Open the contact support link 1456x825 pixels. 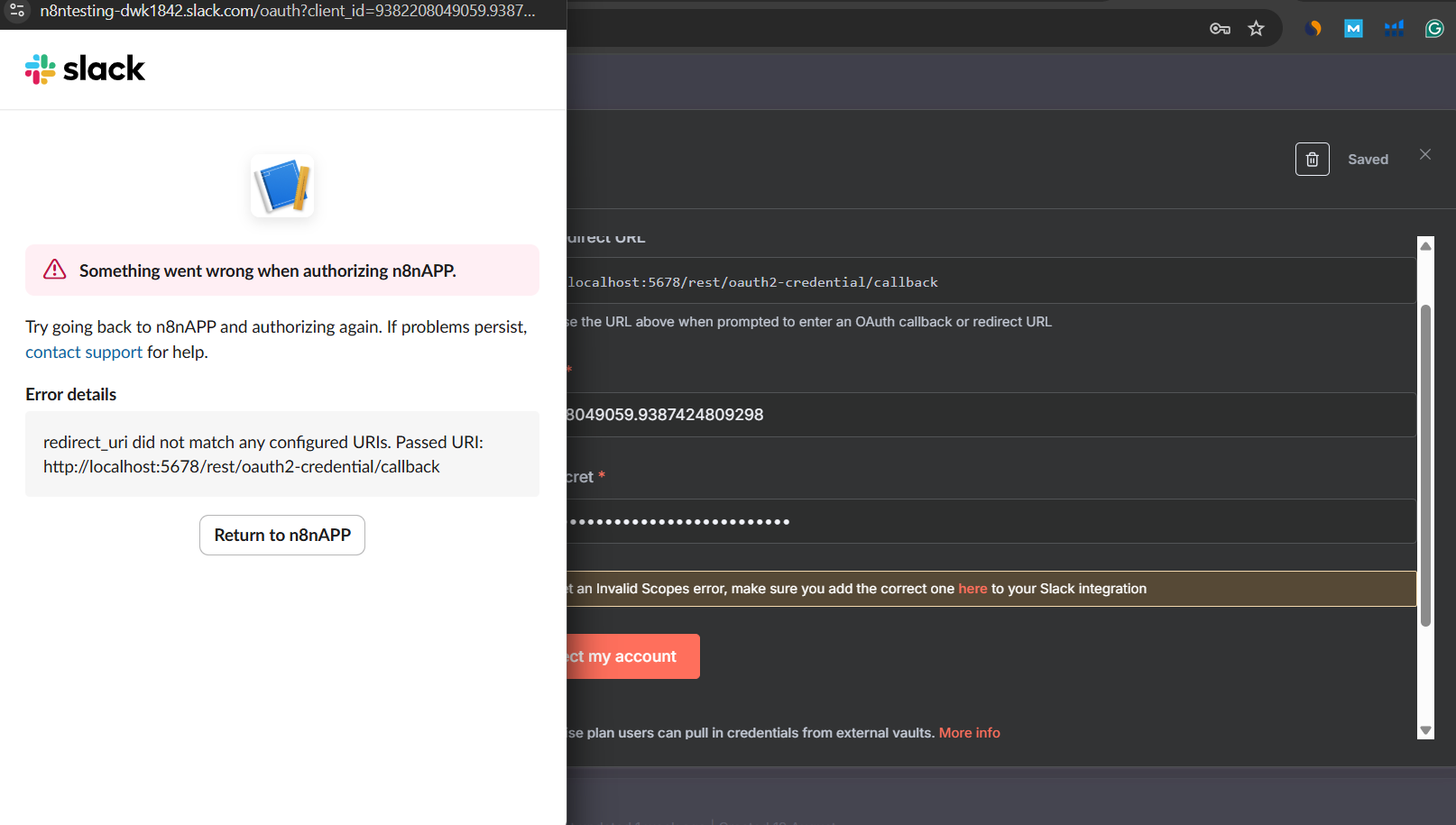coord(84,352)
